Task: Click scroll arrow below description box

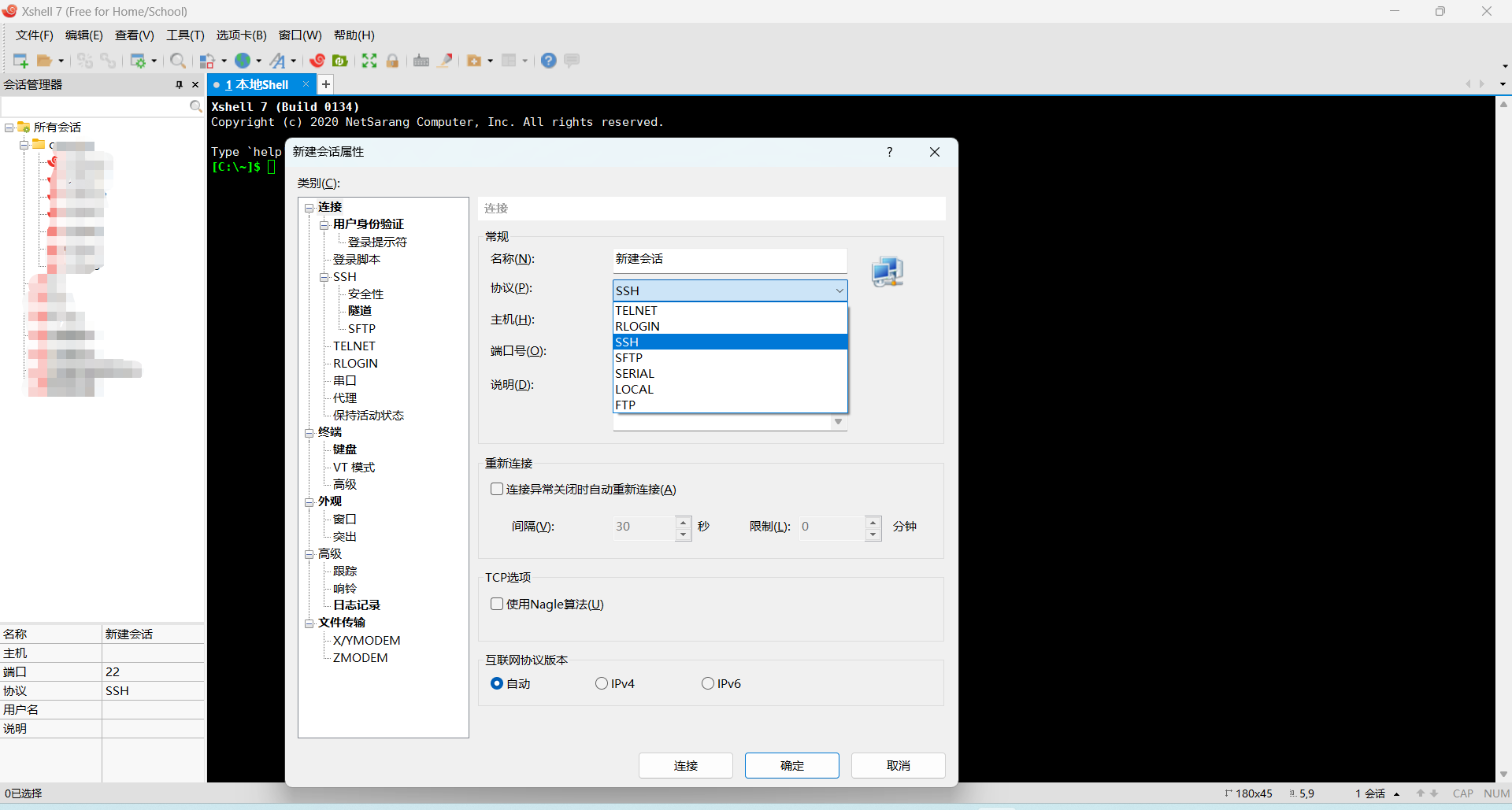Action: coord(839,422)
